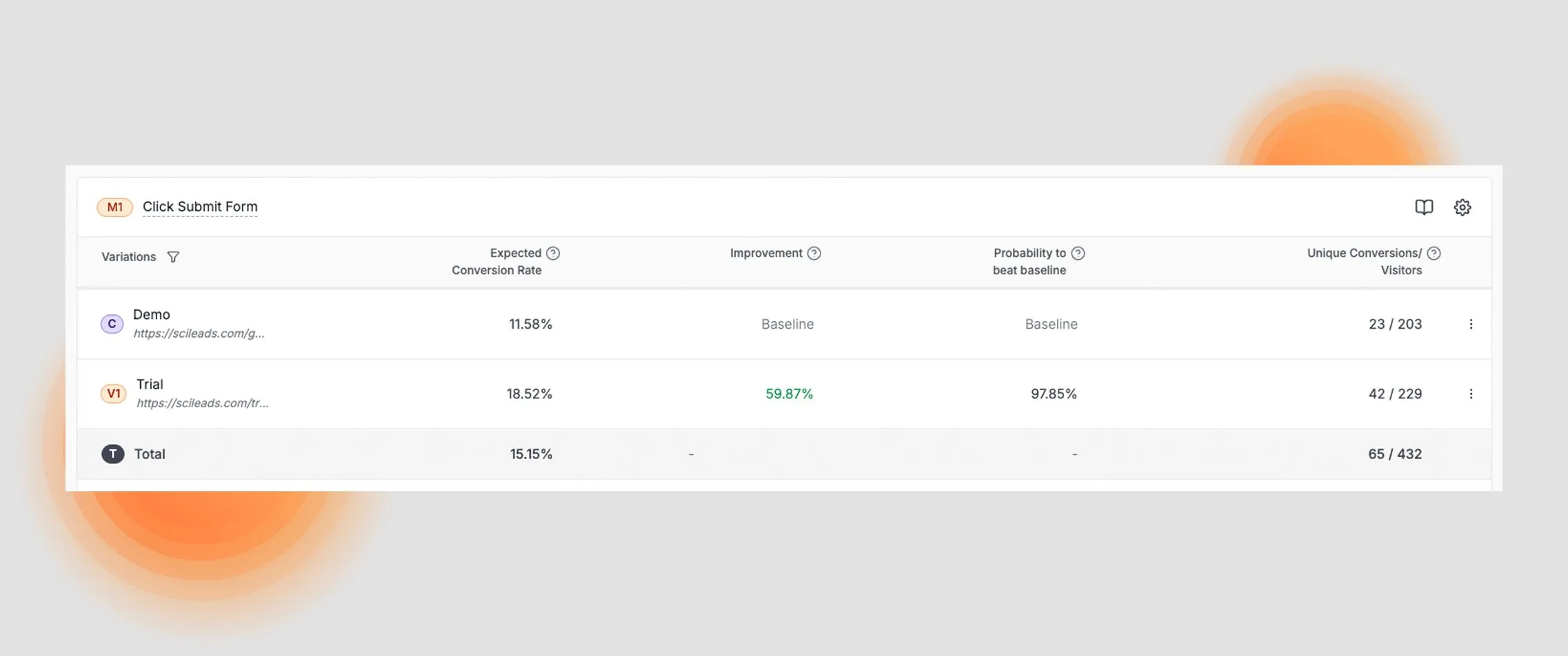Select the 97.85% probability value for Trial

click(1054, 393)
